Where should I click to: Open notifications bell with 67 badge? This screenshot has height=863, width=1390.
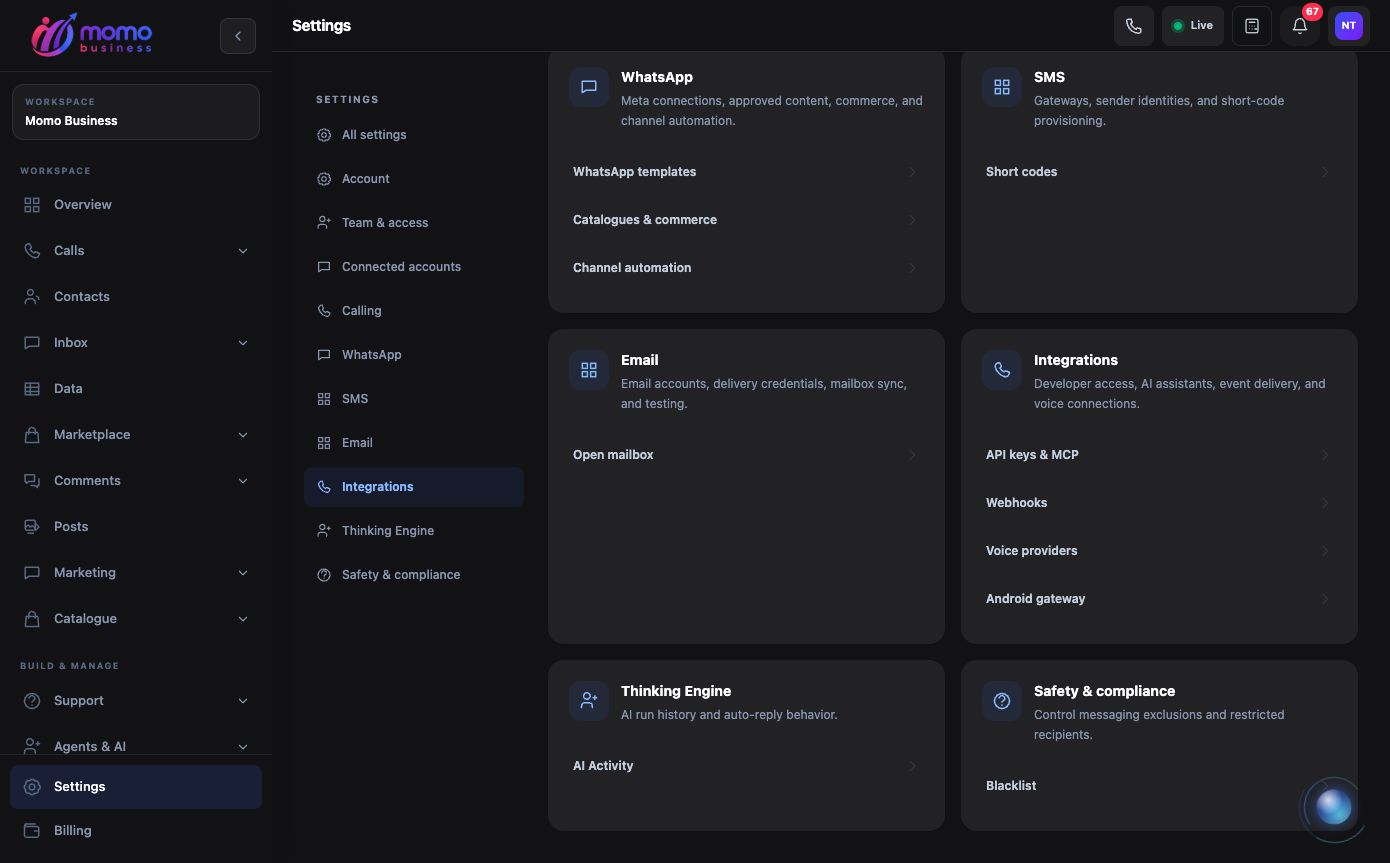pos(1300,26)
